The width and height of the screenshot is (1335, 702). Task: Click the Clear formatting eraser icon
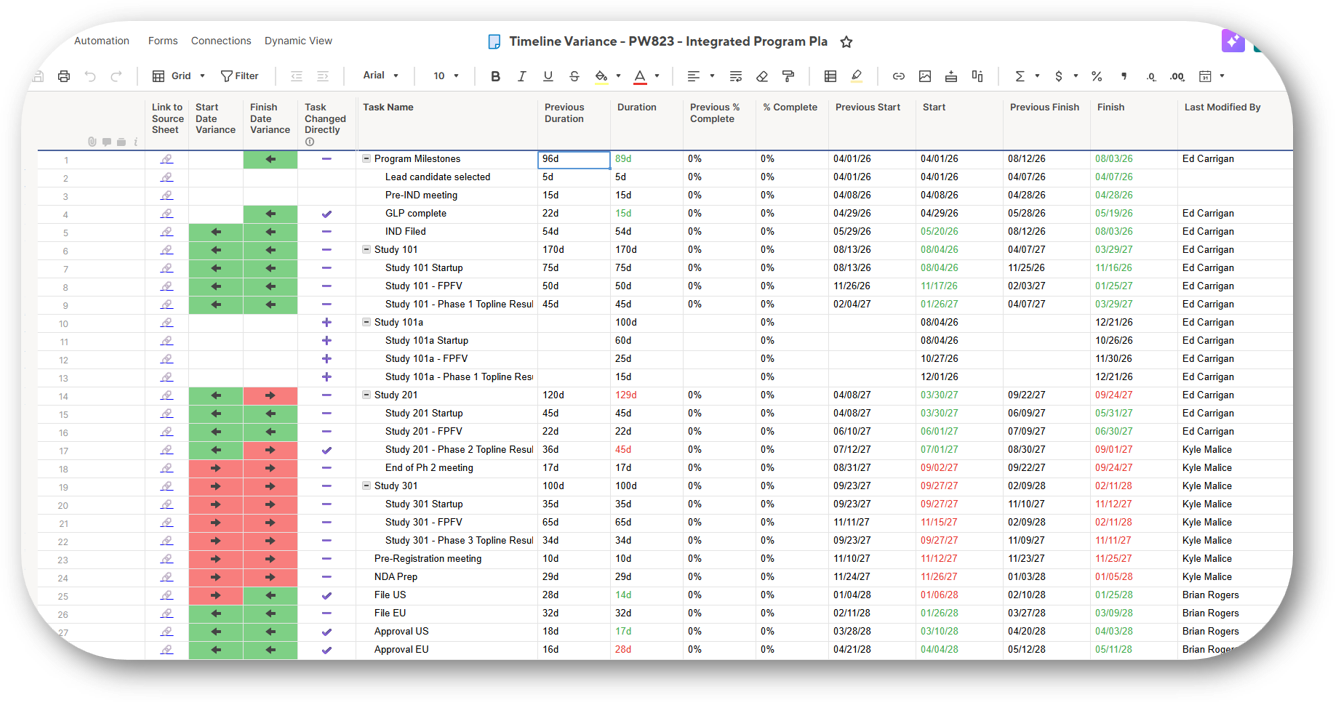pos(762,76)
